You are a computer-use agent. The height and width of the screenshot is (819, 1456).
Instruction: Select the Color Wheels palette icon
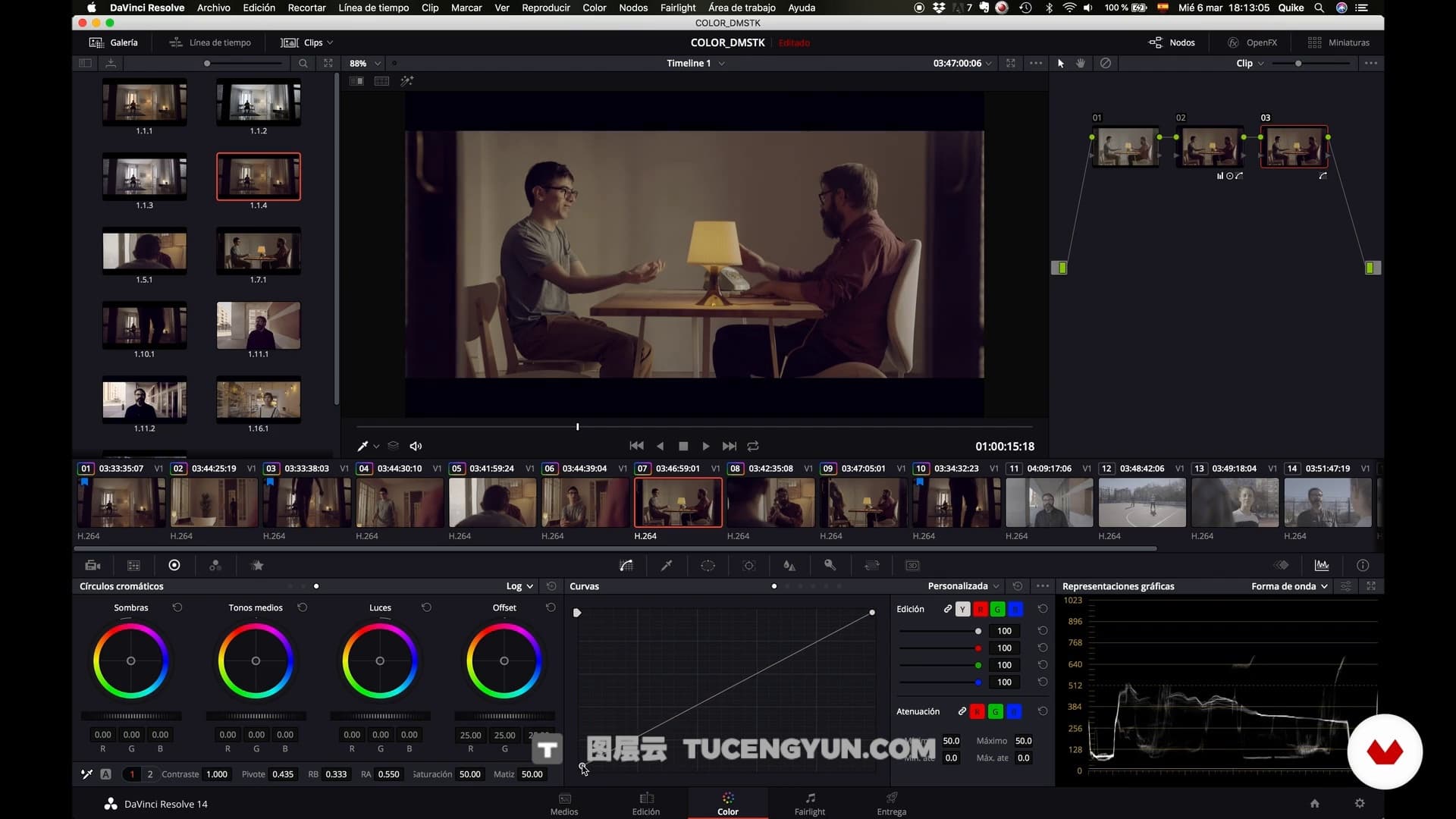pyautogui.click(x=174, y=565)
